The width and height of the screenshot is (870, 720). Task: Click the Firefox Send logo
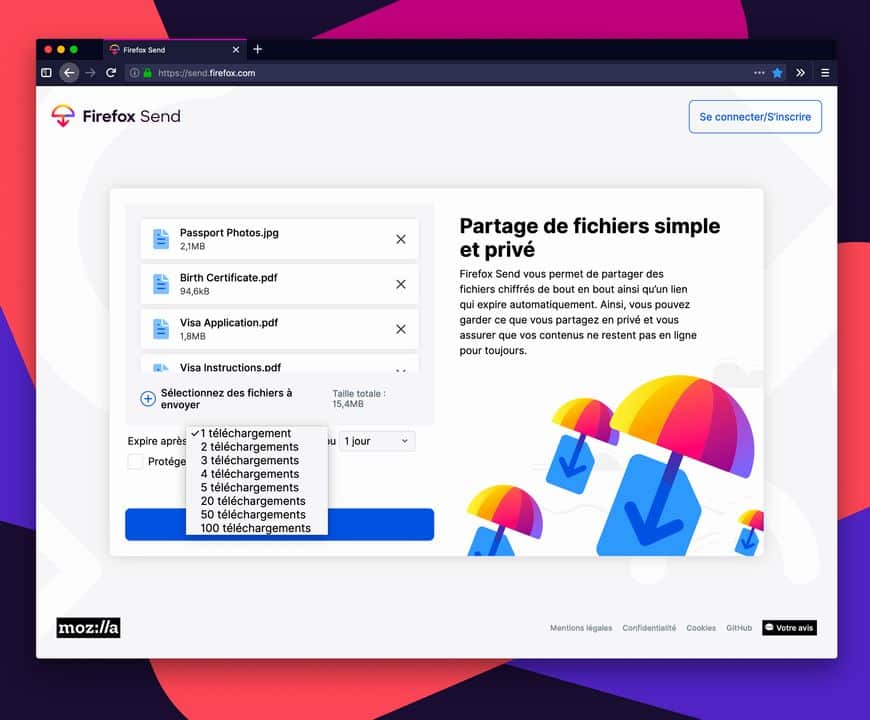116,116
